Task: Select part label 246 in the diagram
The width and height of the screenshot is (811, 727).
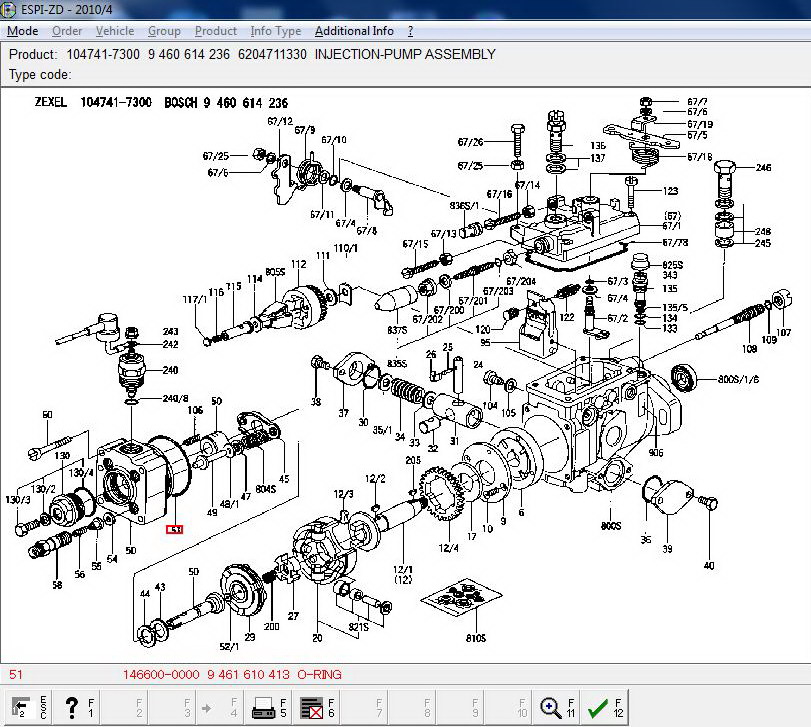Action: [763, 168]
